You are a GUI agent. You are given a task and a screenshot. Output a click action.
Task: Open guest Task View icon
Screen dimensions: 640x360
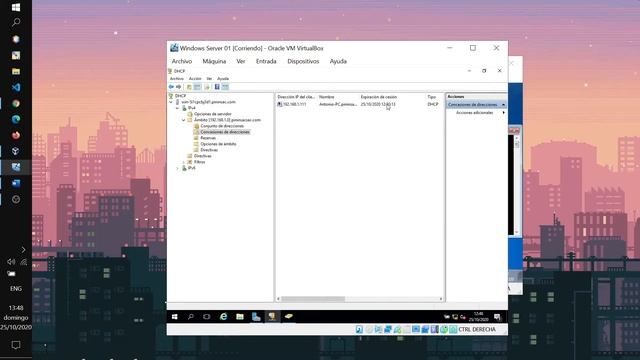point(207,317)
